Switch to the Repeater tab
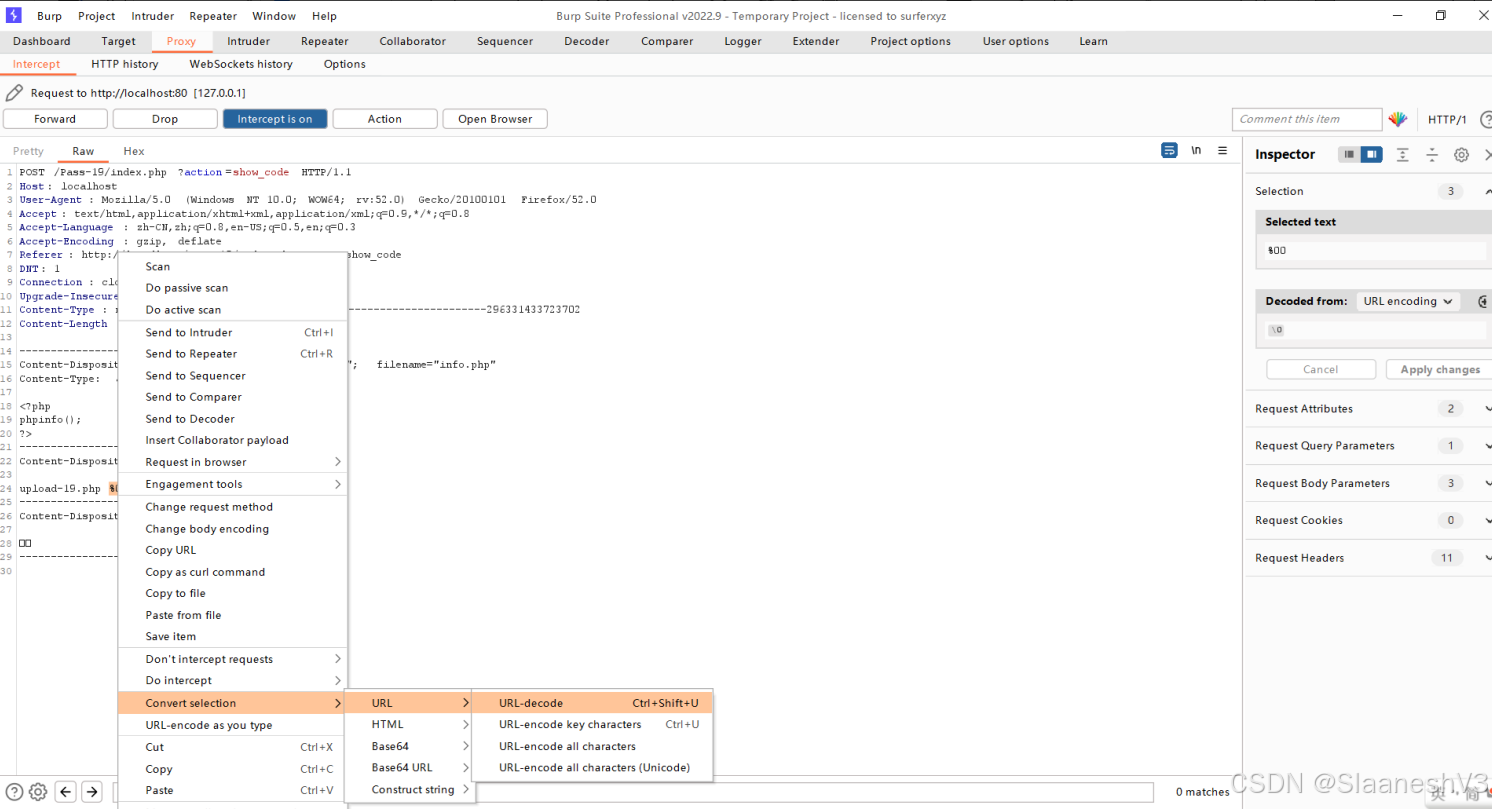 (325, 41)
